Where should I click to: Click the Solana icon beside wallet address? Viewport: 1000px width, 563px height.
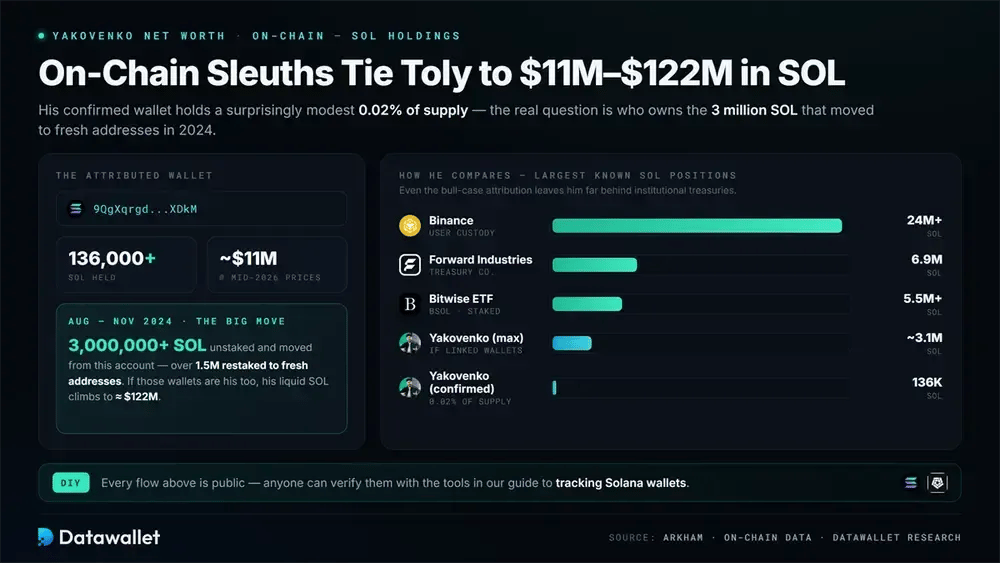[76, 209]
